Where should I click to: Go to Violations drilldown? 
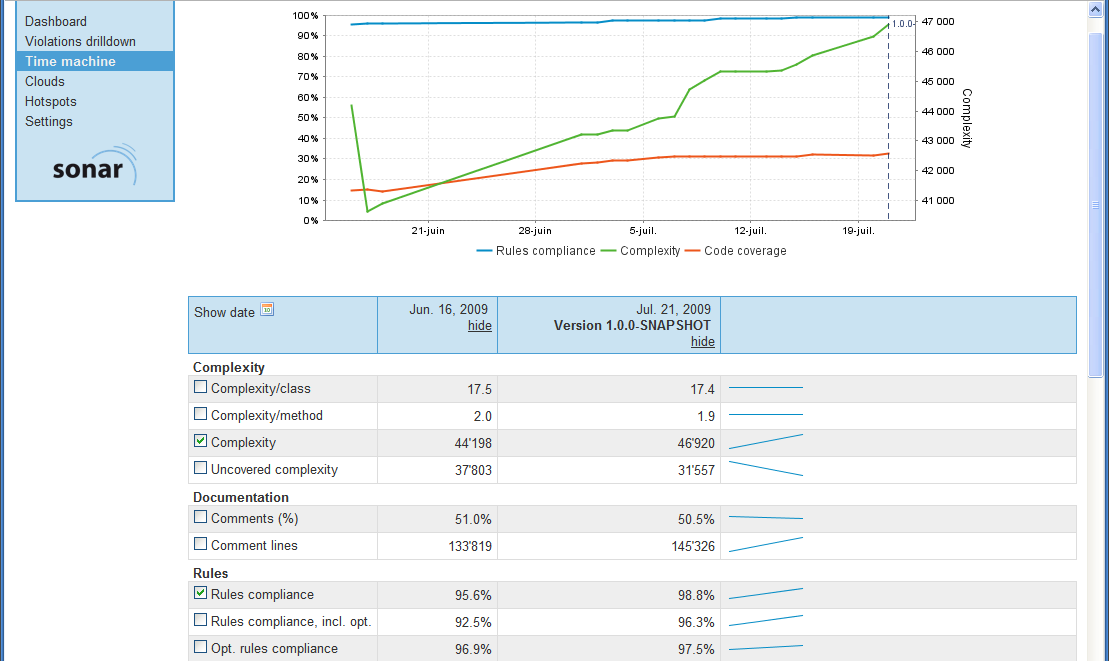tap(80, 41)
